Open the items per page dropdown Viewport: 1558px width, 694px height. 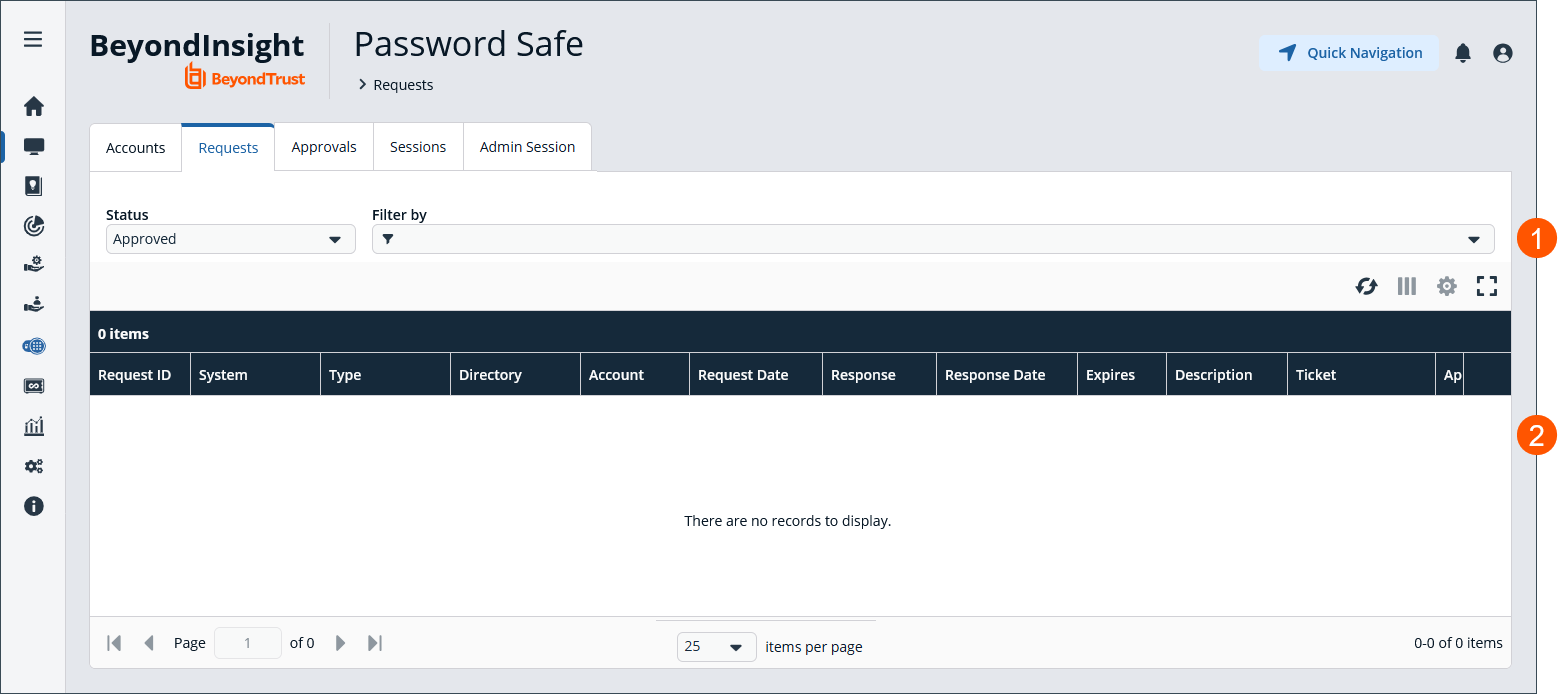[716, 647]
